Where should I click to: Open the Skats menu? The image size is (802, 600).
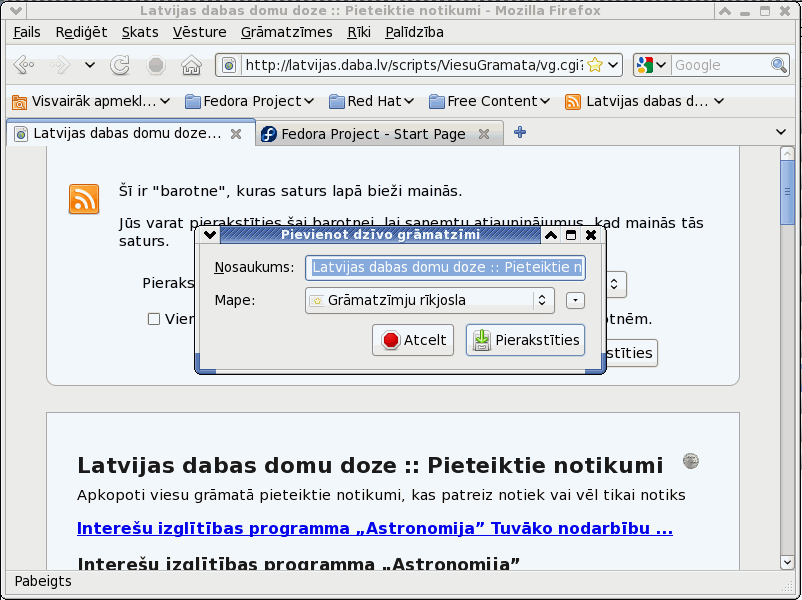tap(140, 32)
